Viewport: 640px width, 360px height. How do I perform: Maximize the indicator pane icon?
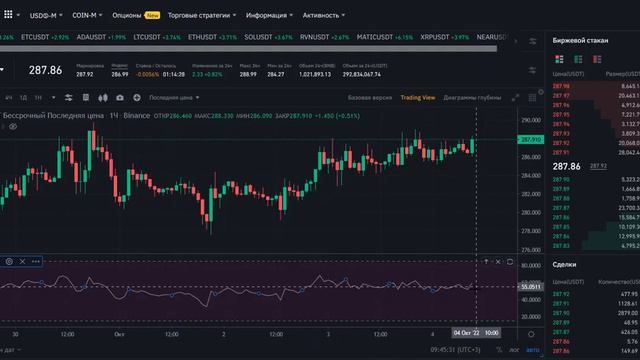(x=510, y=262)
